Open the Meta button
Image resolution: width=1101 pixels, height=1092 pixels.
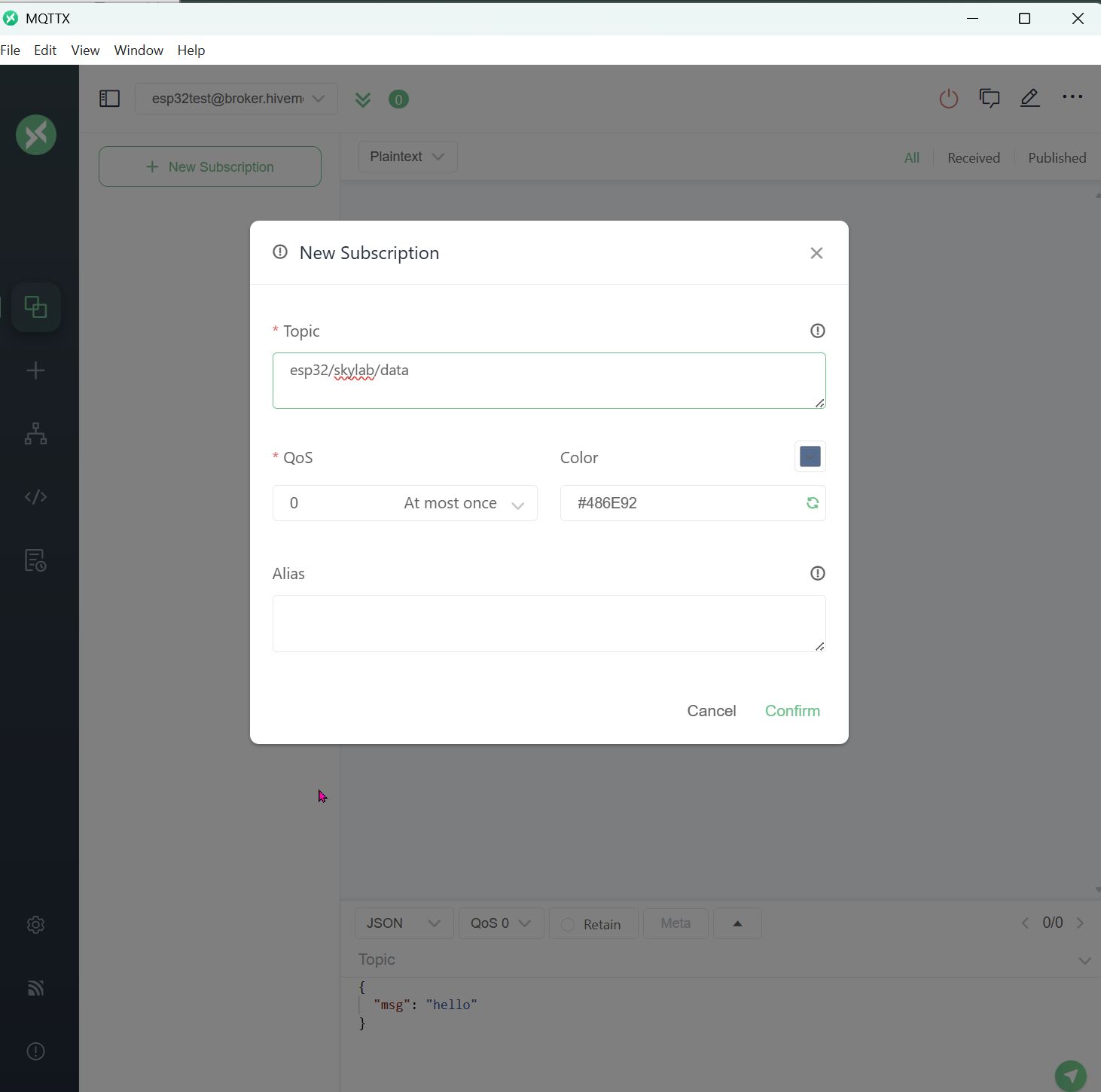click(x=676, y=923)
